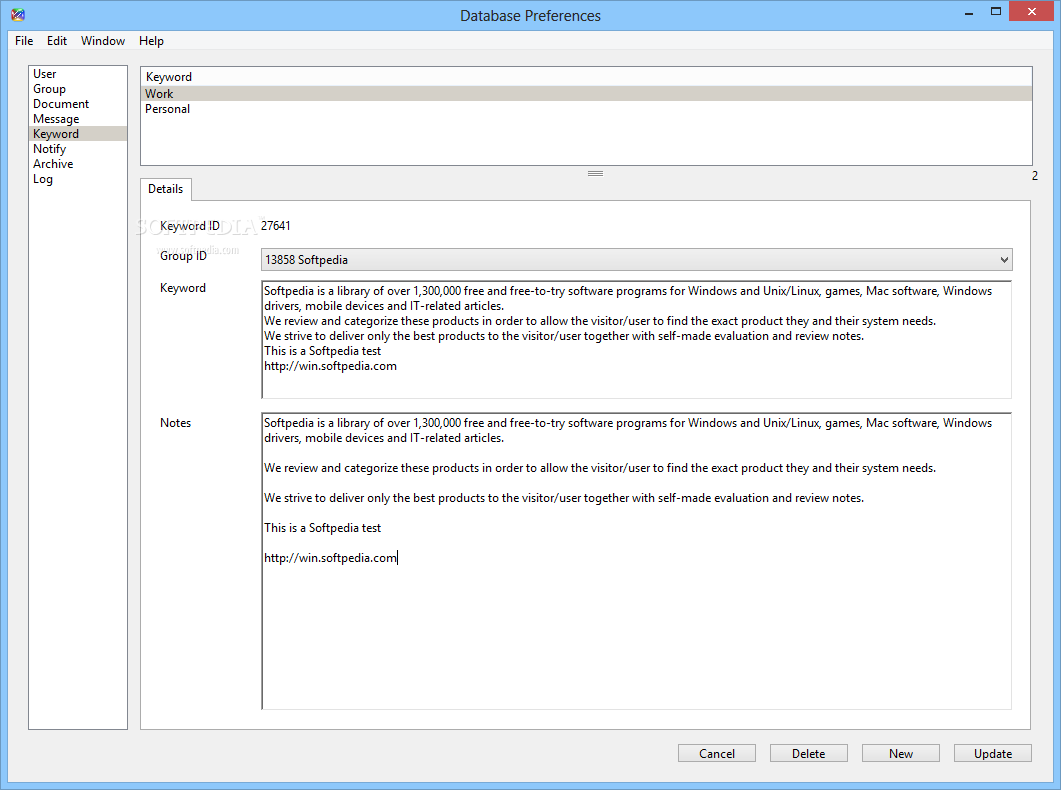
Task: Click the Keyword ID value 27641
Action: 275,226
